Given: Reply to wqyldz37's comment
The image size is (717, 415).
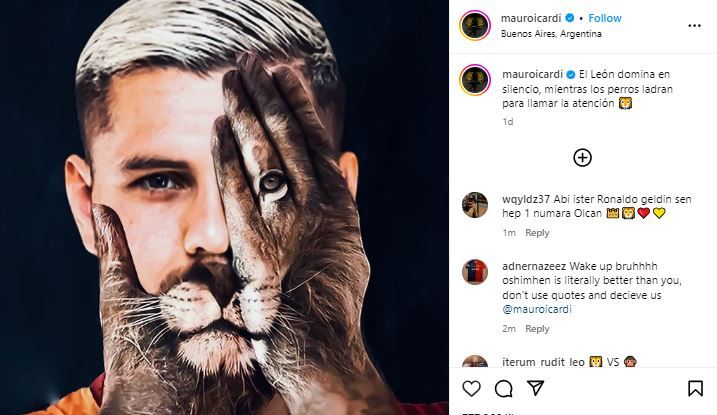Looking at the screenshot, I should [538, 233].
